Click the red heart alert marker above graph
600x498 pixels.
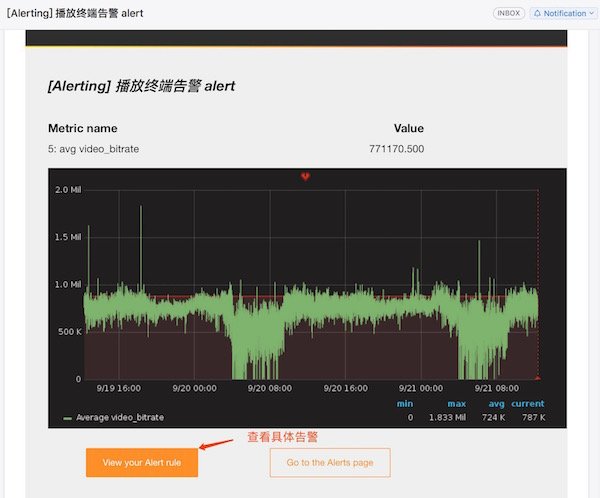[x=305, y=176]
